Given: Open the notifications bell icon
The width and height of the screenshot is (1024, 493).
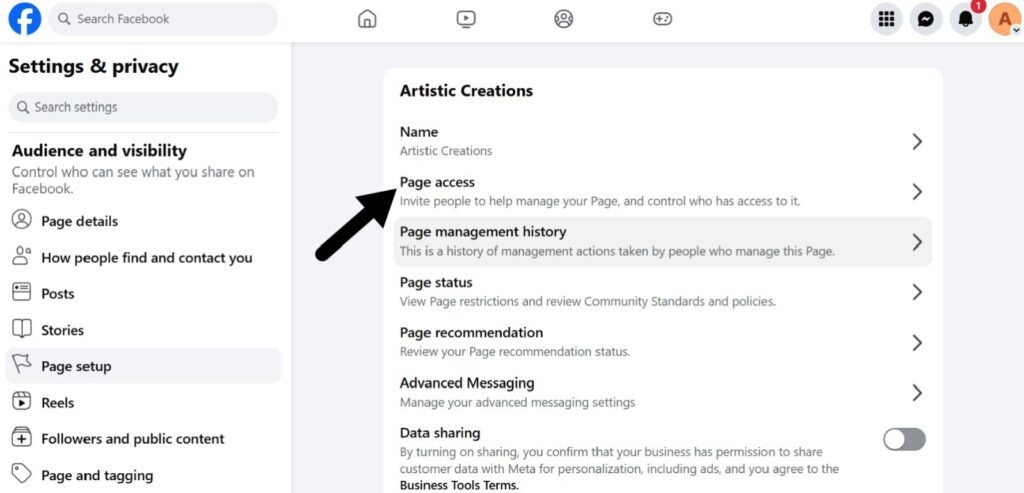Looking at the screenshot, I should point(965,19).
